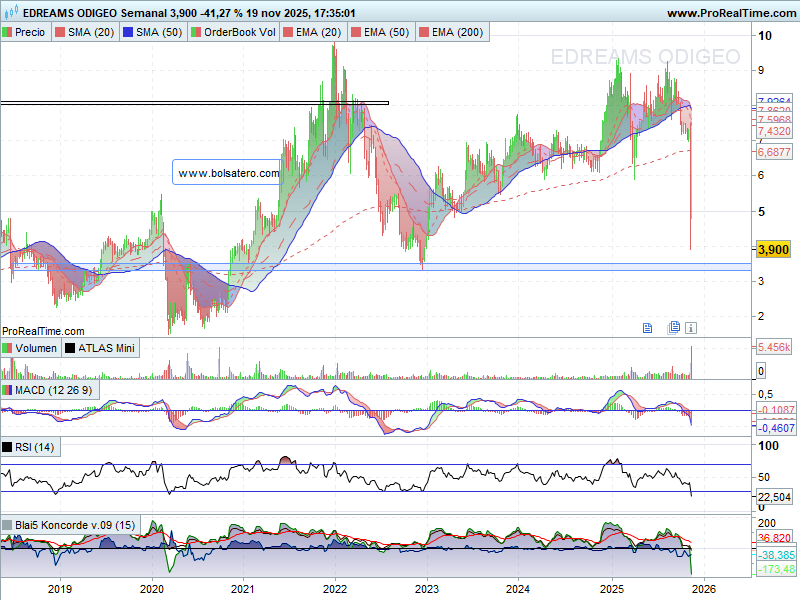Viewport: 800px width, 600px height.
Task: Click the www.bolsatero.com text box
Action: click(228, 173)
